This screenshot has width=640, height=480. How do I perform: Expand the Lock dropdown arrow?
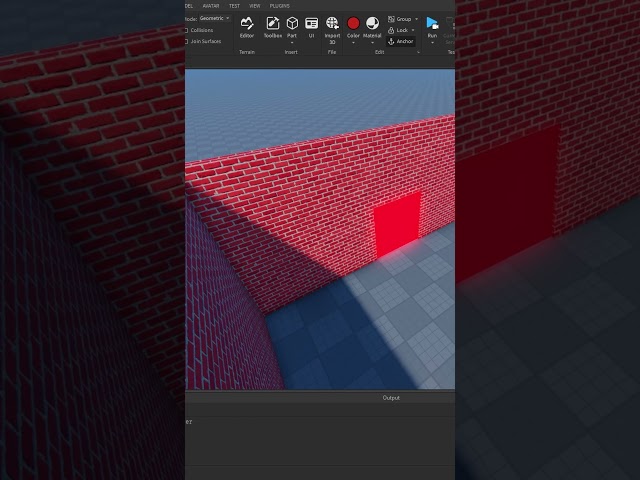click(x=413, y=30)
